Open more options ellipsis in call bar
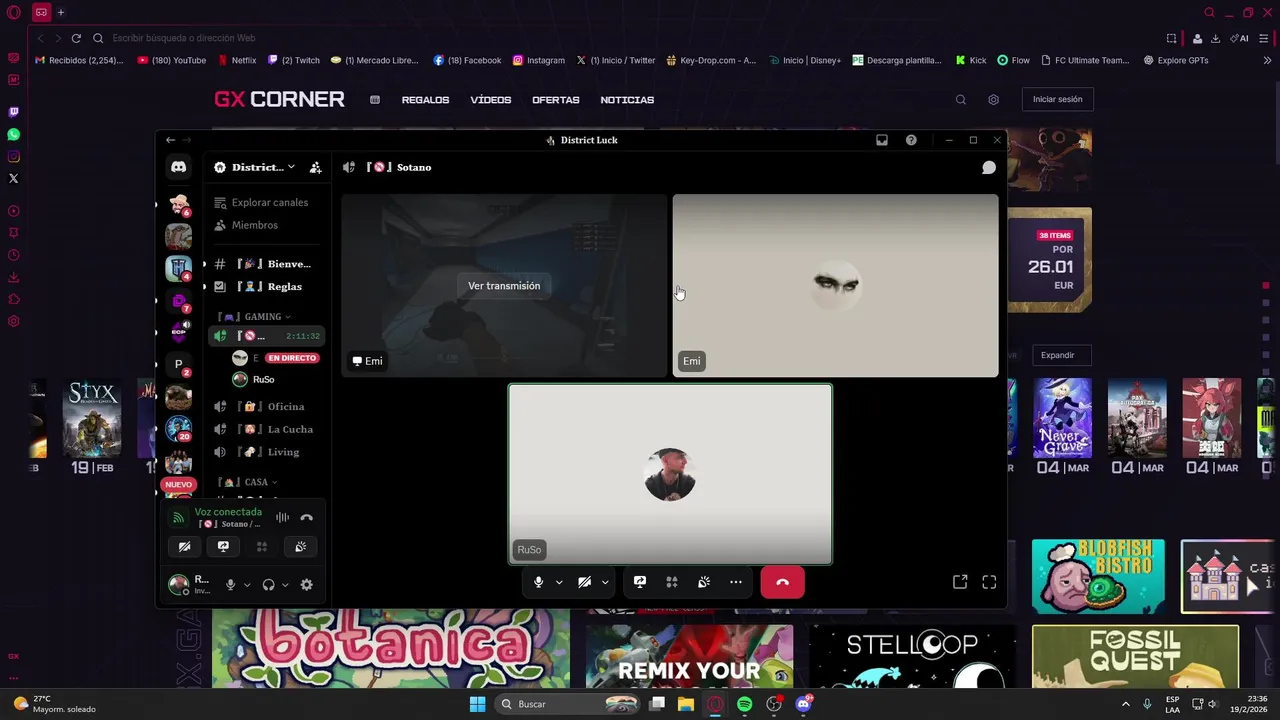Screen dimensions: 1280x720 (x=736, y=582)
